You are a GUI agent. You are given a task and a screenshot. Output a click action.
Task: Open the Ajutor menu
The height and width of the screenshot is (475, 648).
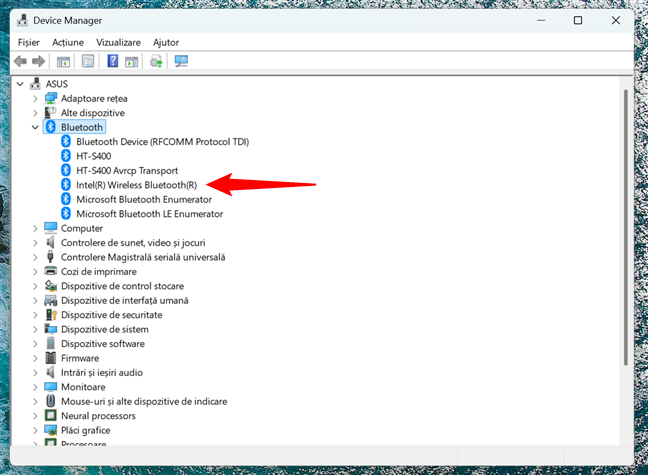tap(166, 43)
